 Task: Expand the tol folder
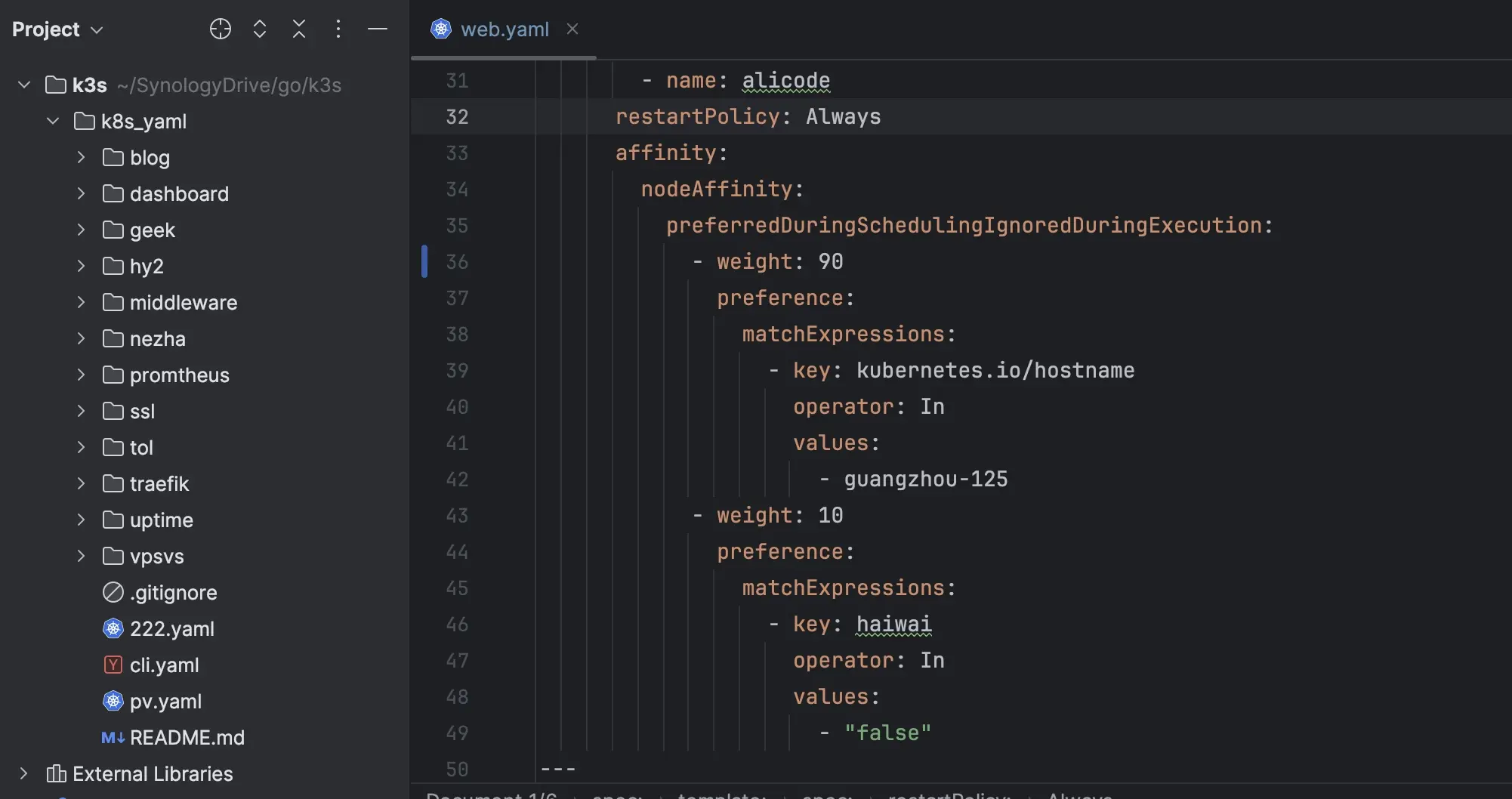click(81, 447)
